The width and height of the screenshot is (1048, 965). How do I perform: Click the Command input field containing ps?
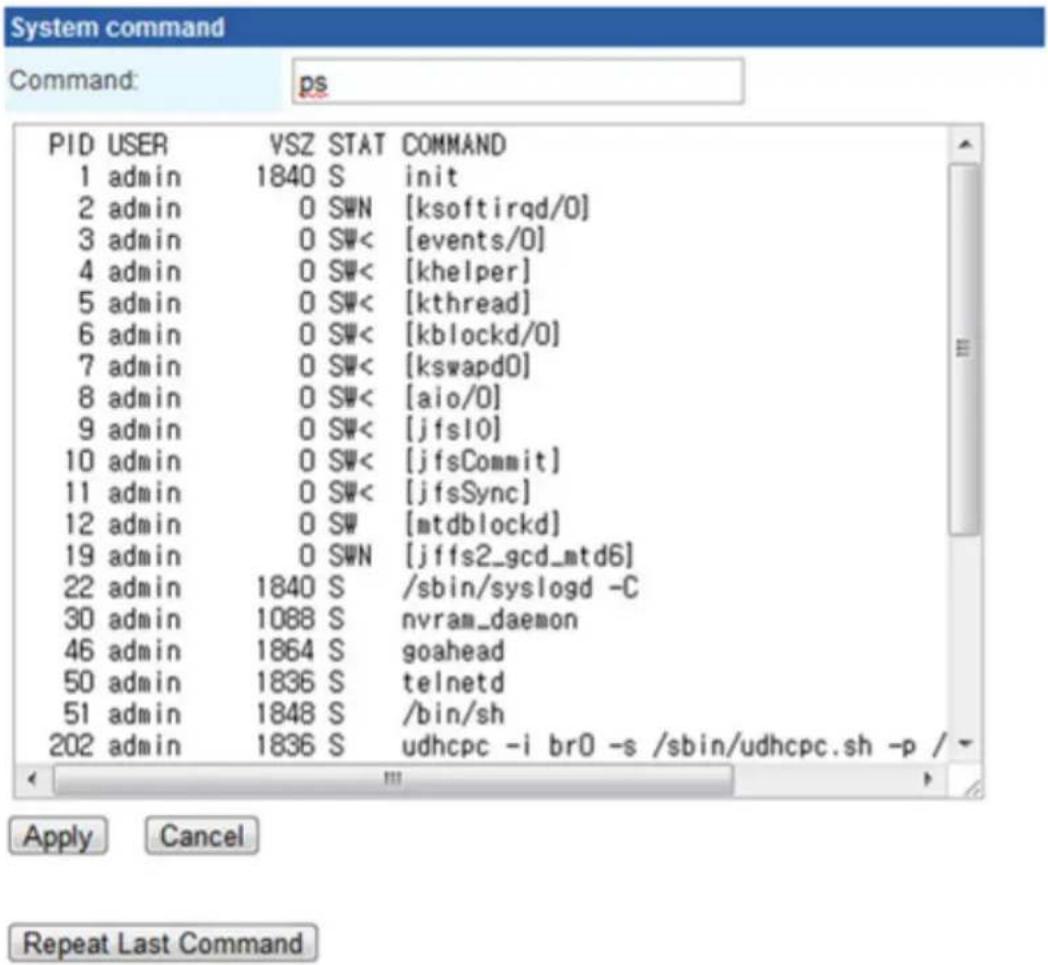(518, 82)
